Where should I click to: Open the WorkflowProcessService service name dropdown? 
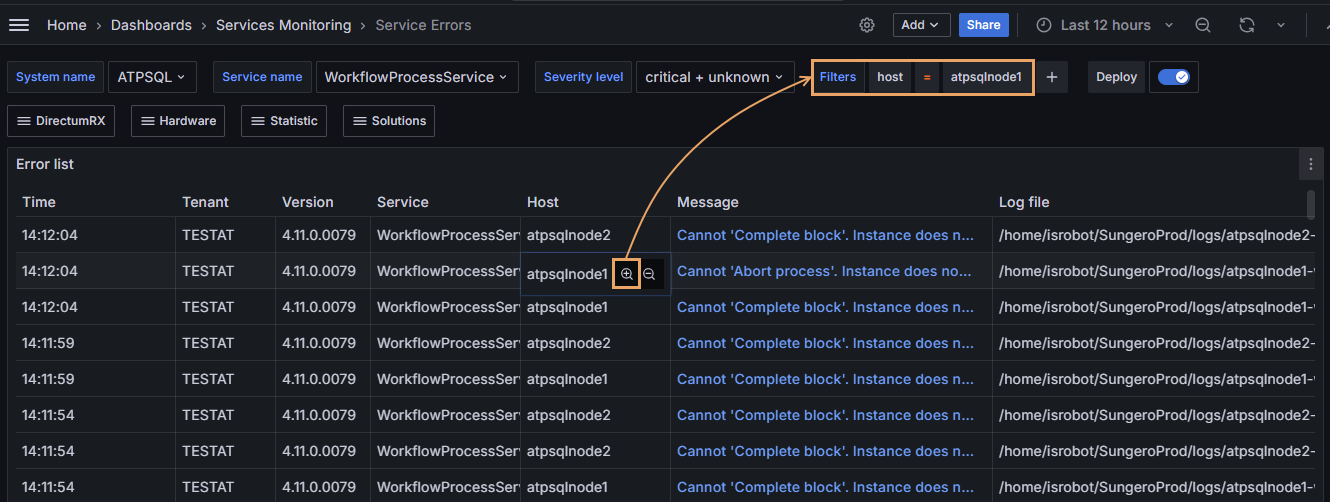(x=416, y=77)
